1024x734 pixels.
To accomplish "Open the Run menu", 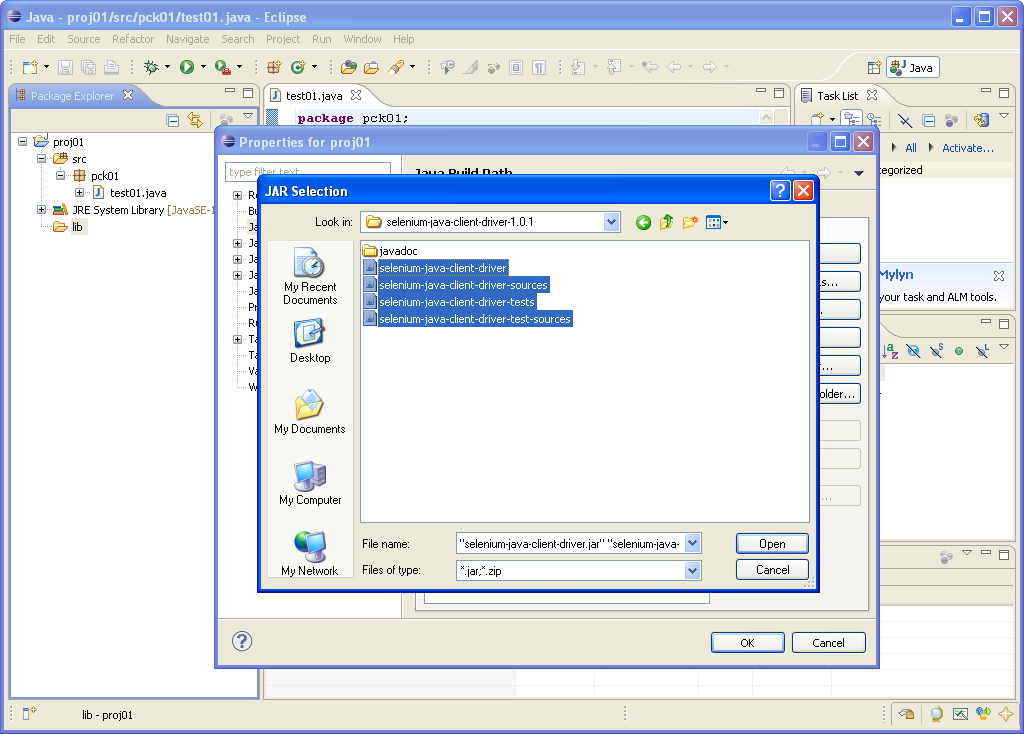I will 321,39.
